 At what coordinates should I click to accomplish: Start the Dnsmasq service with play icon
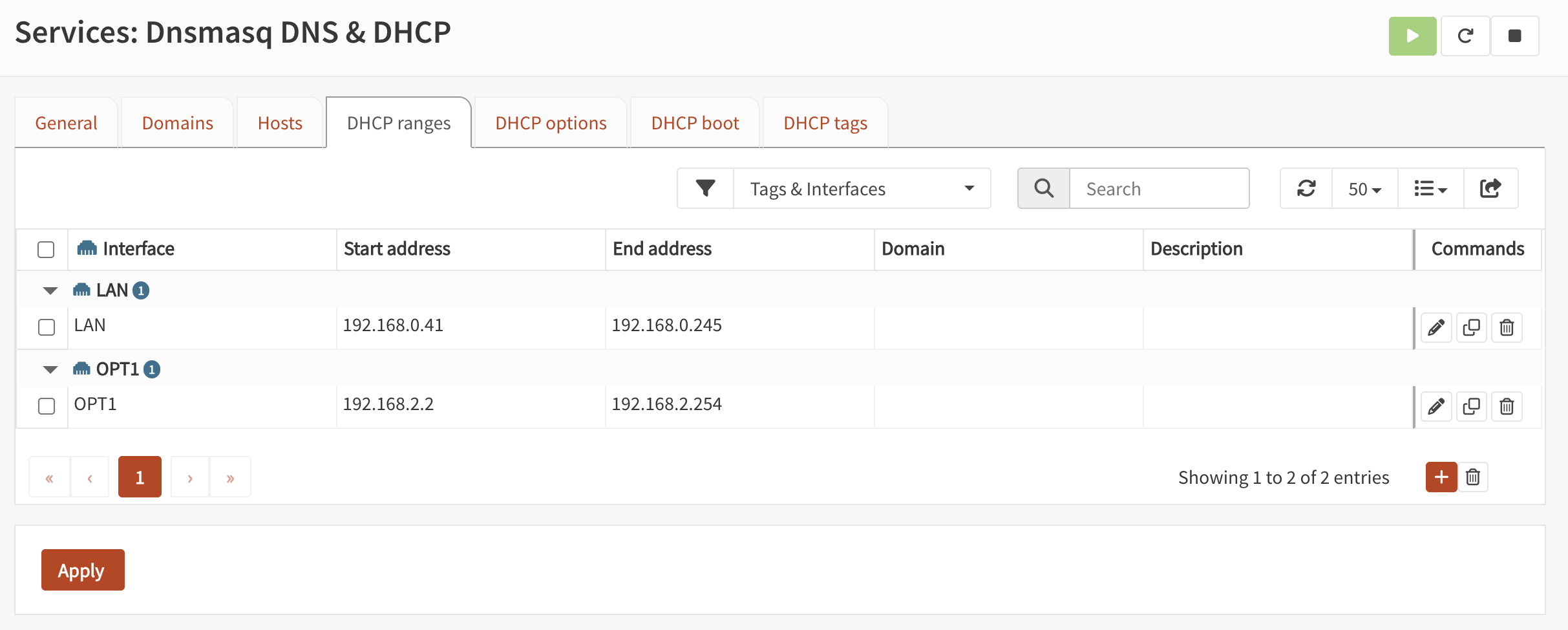tap(1412, 36)
